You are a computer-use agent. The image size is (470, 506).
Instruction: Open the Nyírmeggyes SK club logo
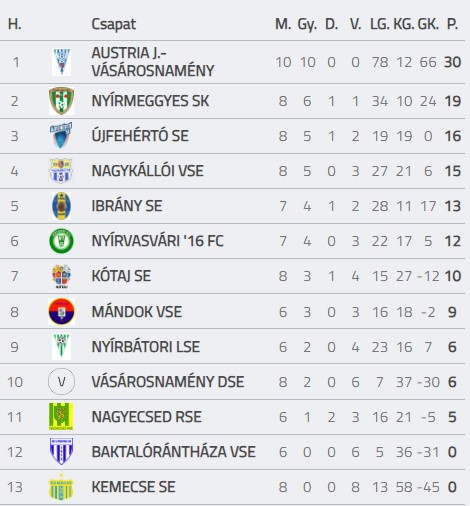[61, 101]
